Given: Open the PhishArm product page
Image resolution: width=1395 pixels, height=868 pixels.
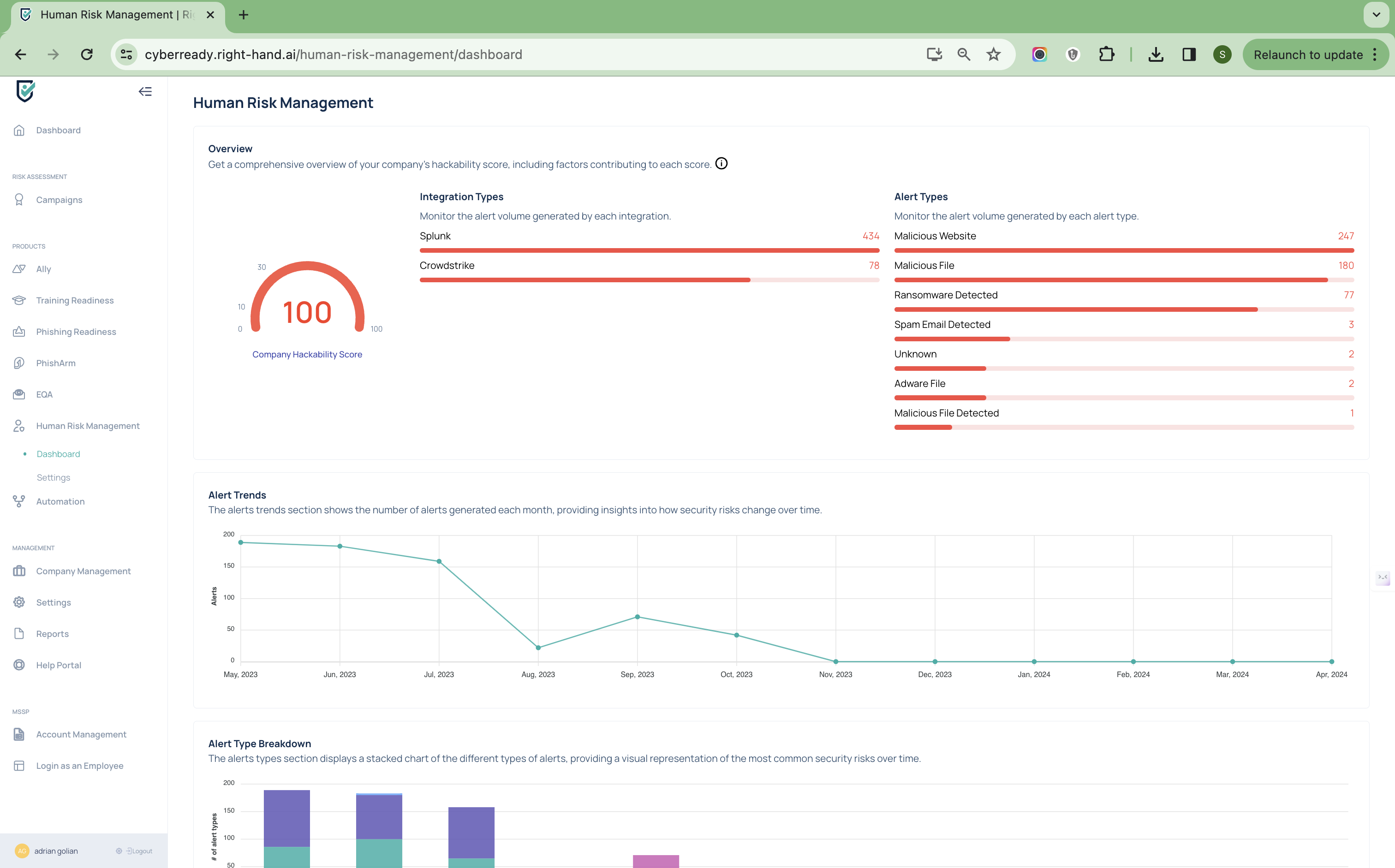Looking at the screenshot, I should pyautogui.click(x=56, y=363).
